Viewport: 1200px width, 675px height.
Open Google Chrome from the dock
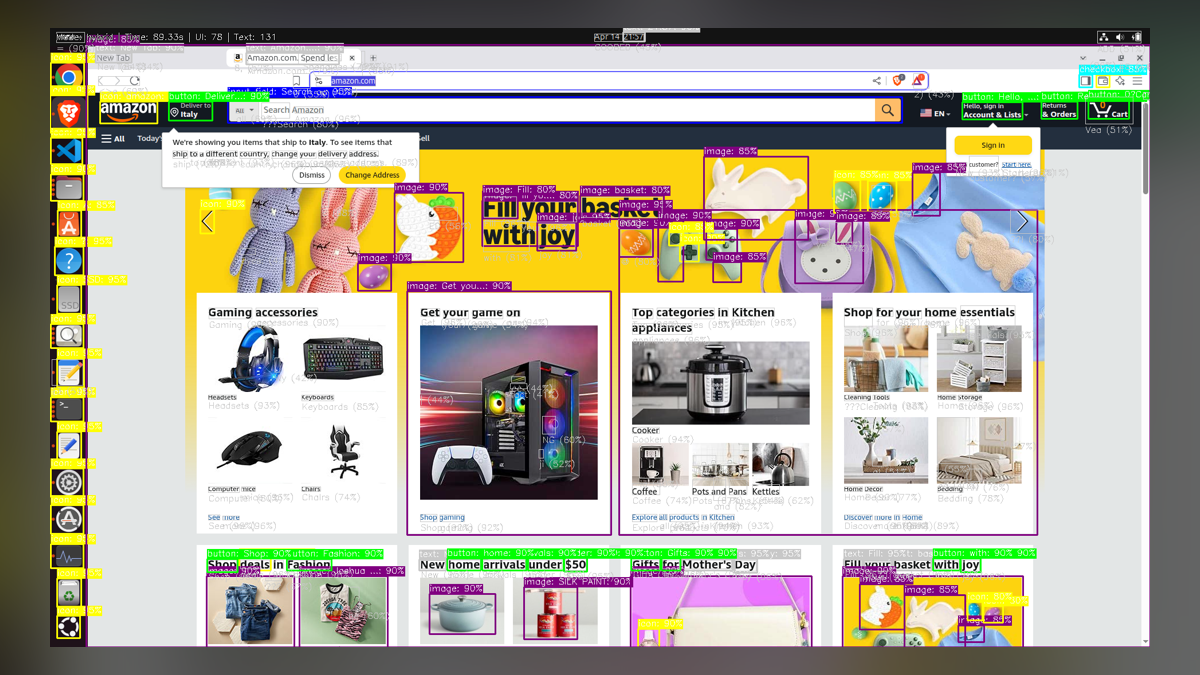68,77
